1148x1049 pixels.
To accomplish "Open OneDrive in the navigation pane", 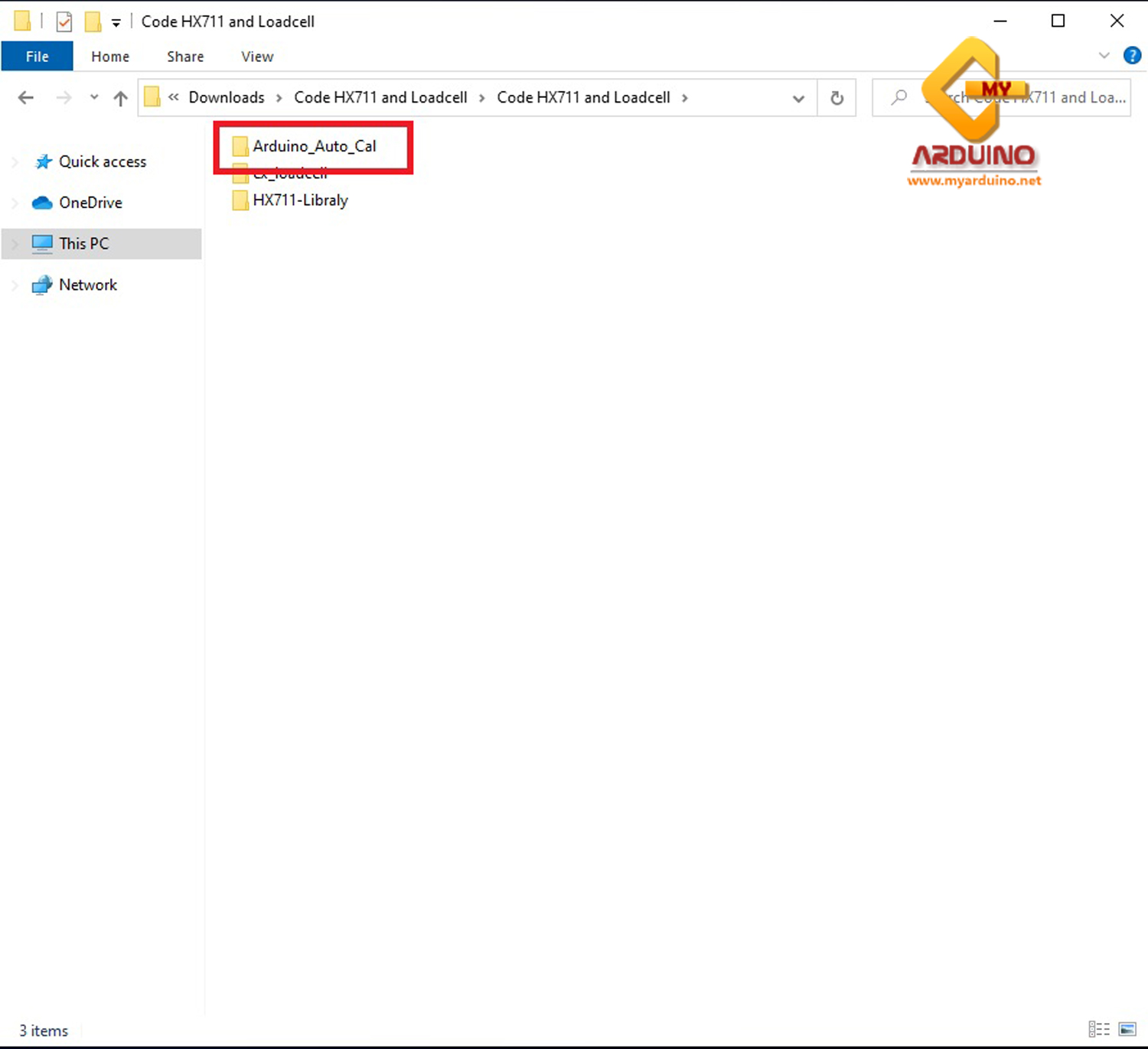I will point(90,203).
